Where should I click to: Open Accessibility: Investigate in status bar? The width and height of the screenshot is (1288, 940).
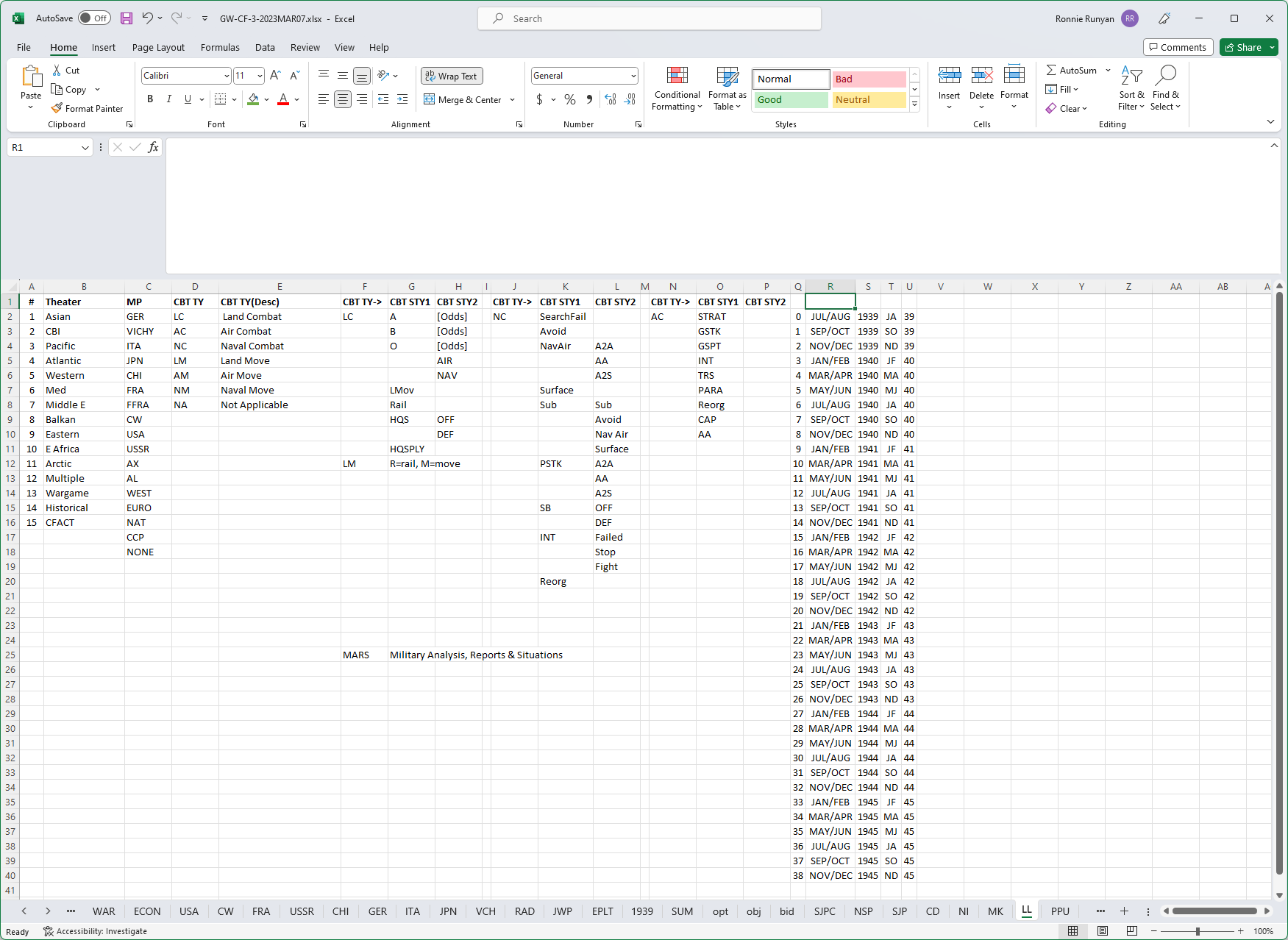click(95, 931)
